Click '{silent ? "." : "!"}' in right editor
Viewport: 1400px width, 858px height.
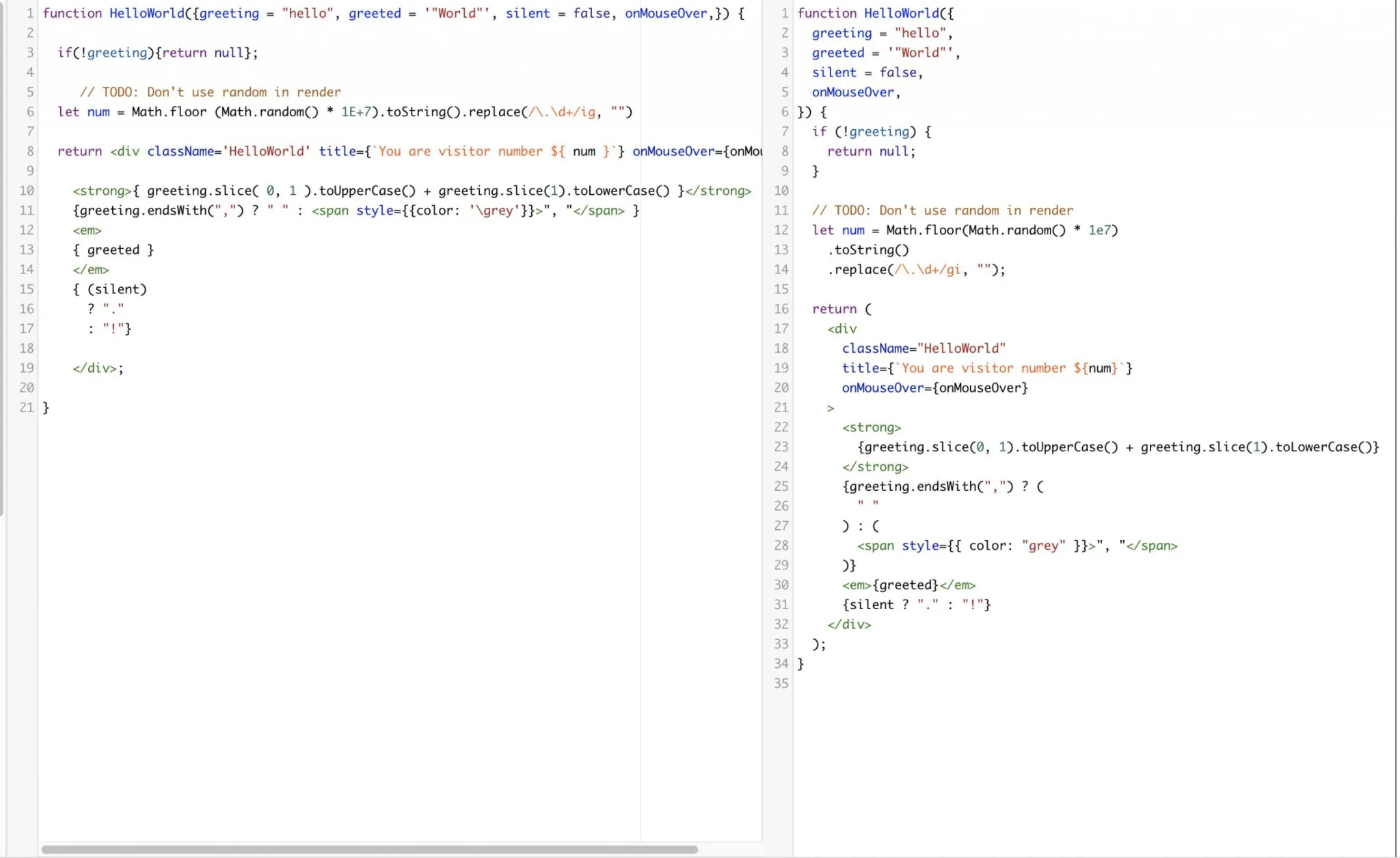pos(917,604)
